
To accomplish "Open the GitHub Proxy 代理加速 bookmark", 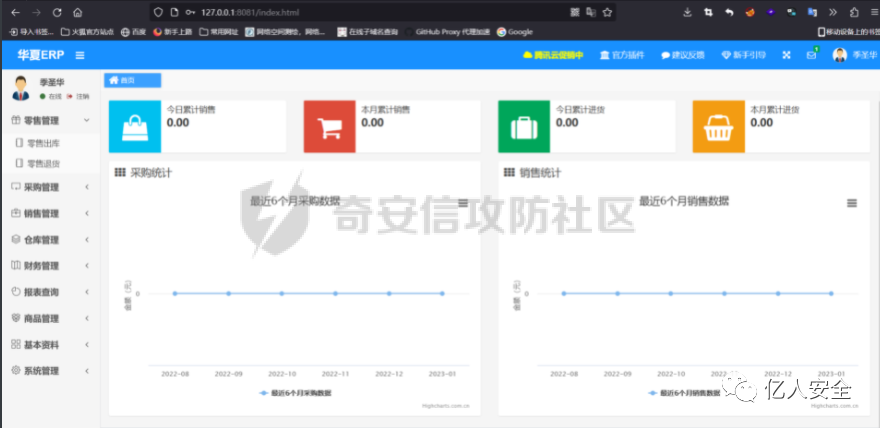I will pyautogui.click(x=448, y=32).
